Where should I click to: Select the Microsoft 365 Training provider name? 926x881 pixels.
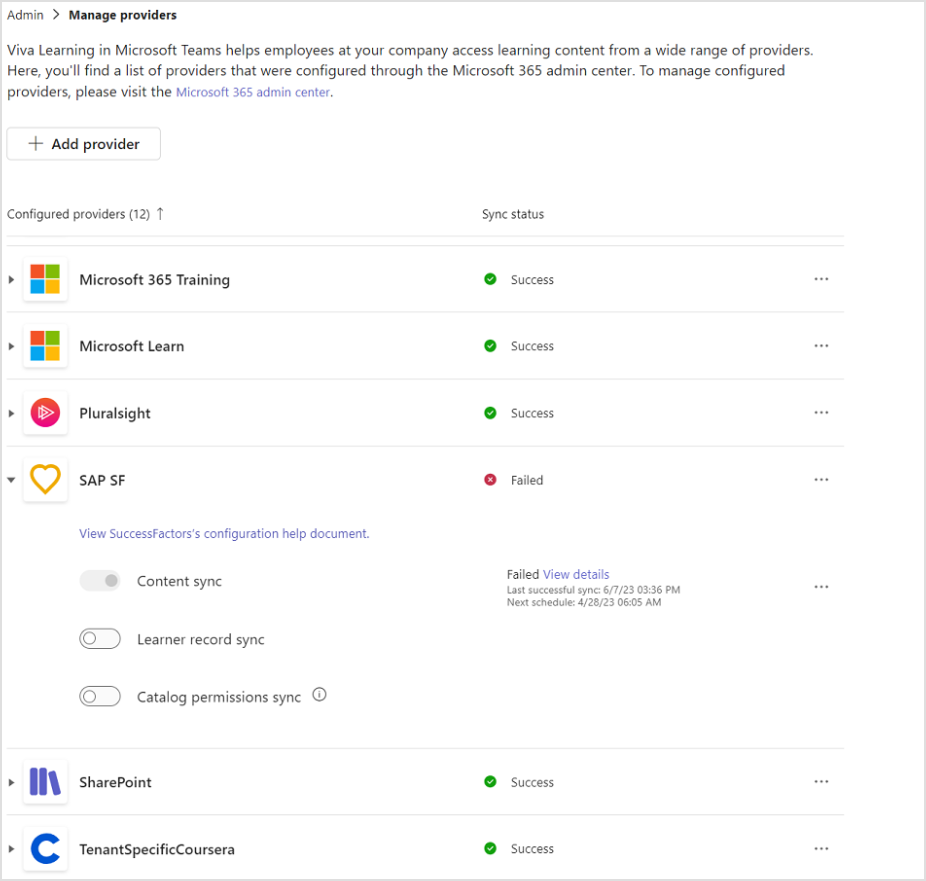coord(155,279)
